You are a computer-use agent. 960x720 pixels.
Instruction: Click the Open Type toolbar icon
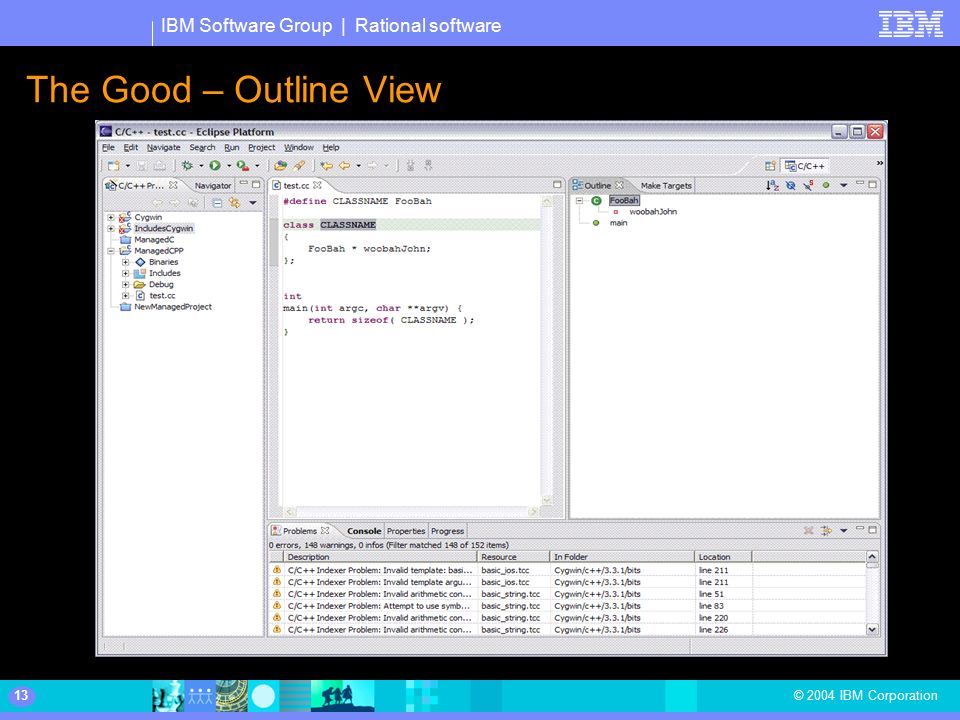click(x=280, y=165)
